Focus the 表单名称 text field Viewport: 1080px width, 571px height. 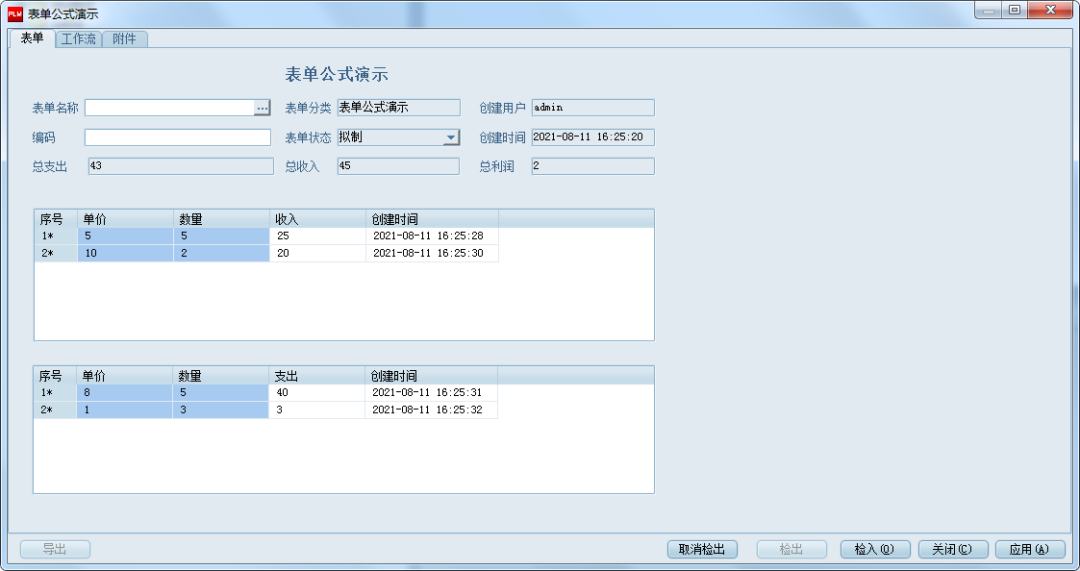169,108
